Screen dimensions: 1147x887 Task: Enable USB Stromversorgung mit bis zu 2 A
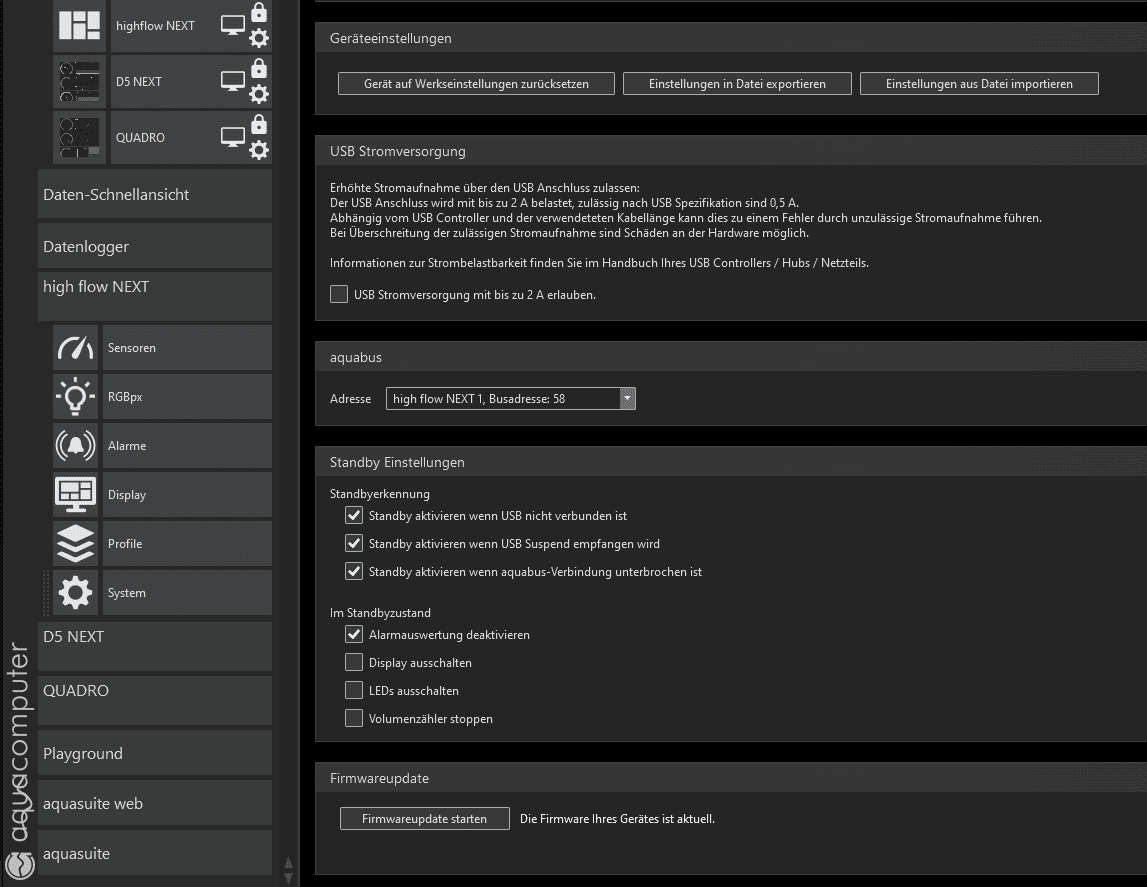[x=339, y=294]
